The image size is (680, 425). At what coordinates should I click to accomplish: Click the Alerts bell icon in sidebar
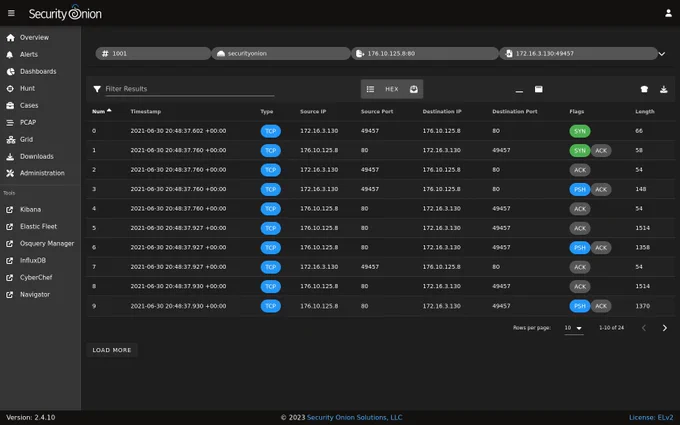[x=10, y=55]
